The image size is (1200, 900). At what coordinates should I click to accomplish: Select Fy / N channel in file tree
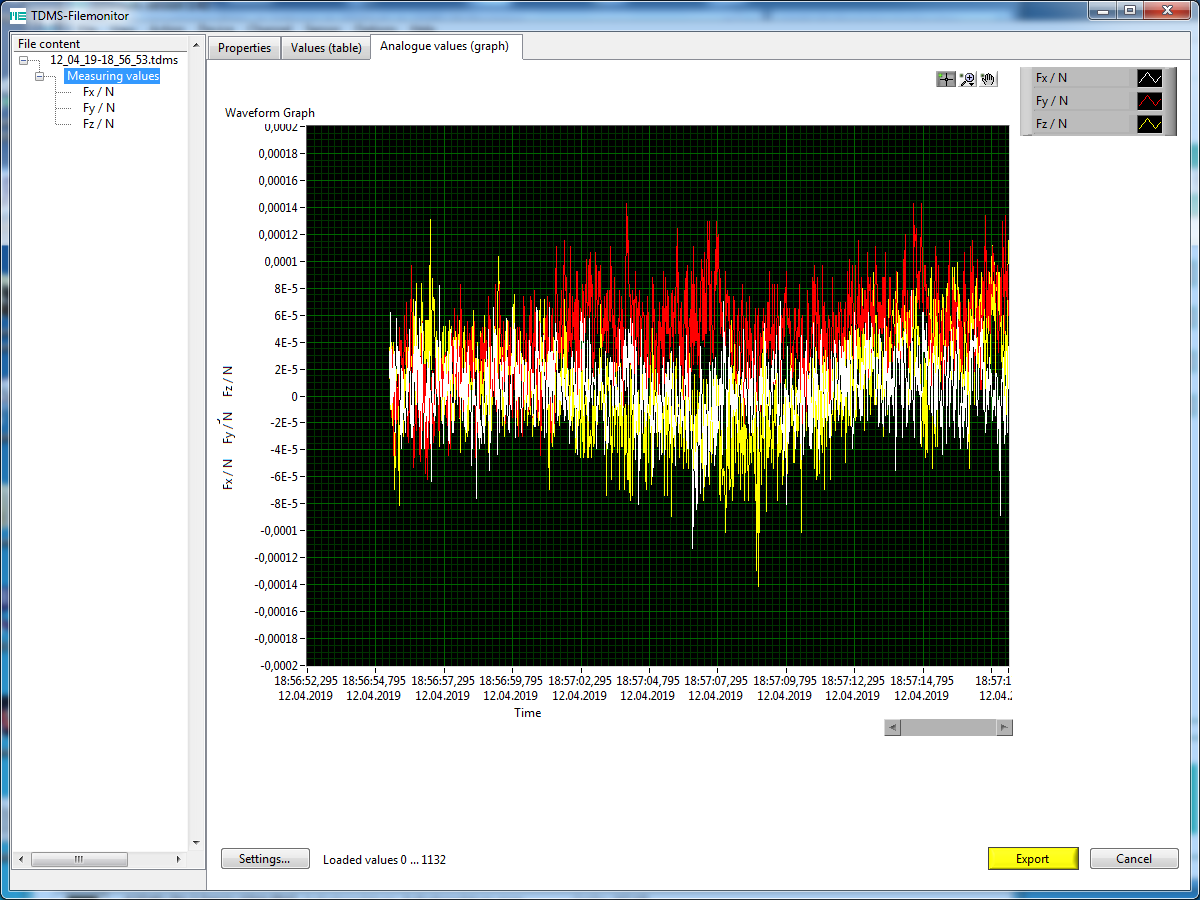98,108
